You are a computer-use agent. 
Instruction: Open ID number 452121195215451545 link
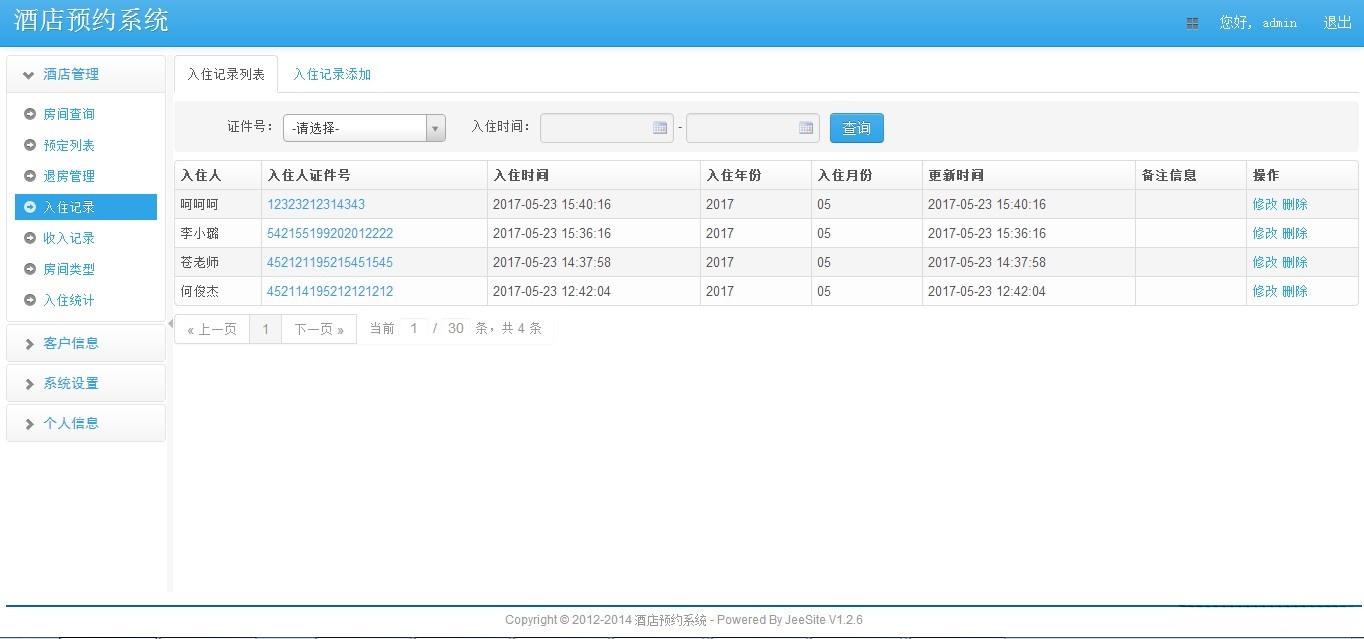(330, 262)
